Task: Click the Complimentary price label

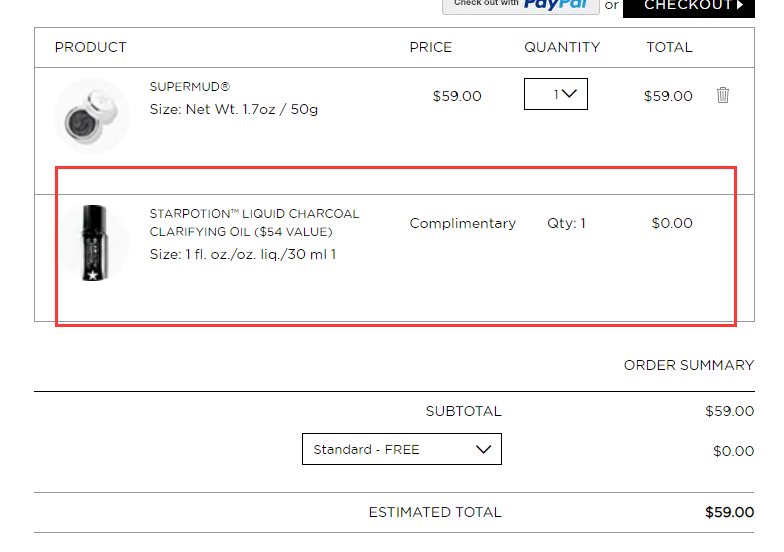Action: (x=462, y=223)
